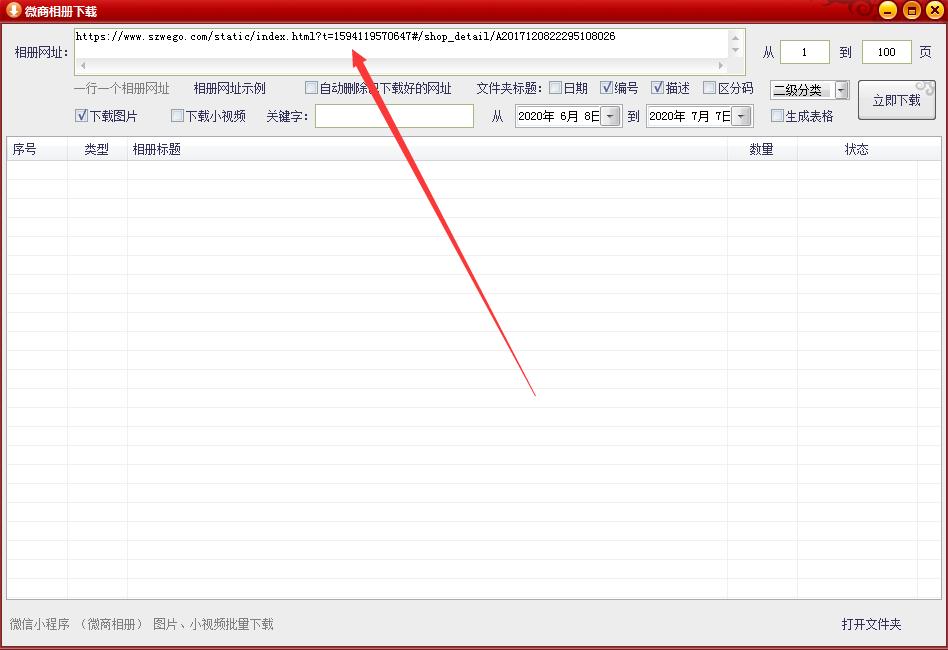
Task: Click the 一行一个相册网址 hint text
Action: click(122, 88)
